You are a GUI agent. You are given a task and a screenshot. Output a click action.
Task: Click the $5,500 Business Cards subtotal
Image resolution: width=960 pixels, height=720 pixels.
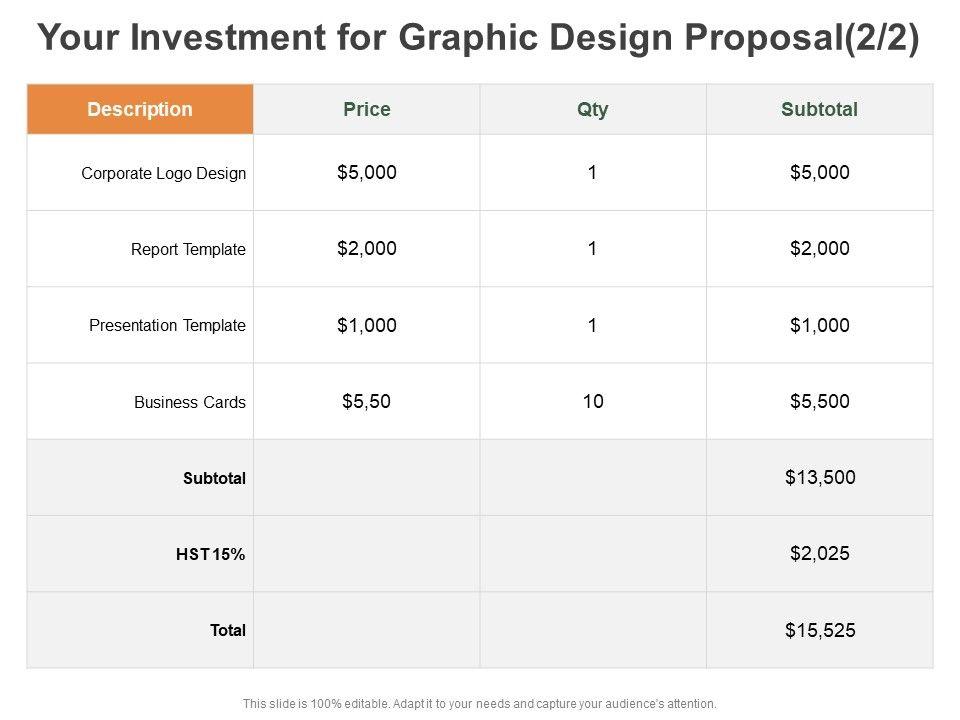(x=819, y=401)
